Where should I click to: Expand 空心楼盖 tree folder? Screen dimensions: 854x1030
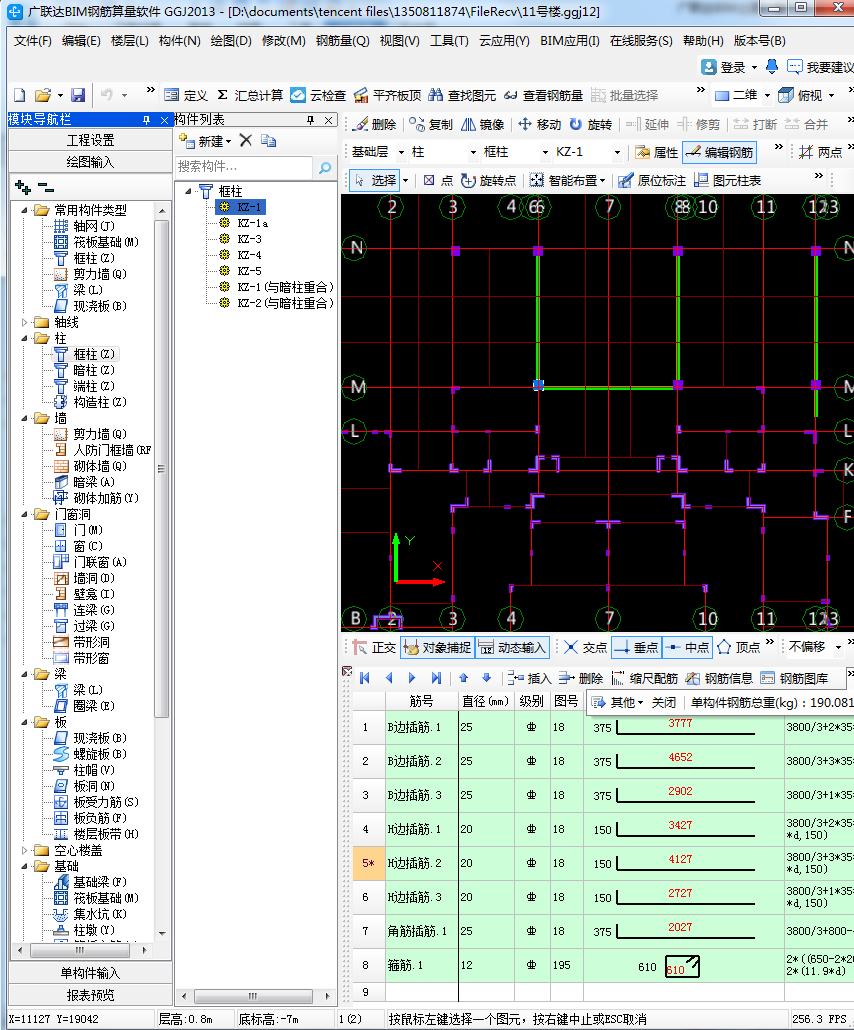25,850
